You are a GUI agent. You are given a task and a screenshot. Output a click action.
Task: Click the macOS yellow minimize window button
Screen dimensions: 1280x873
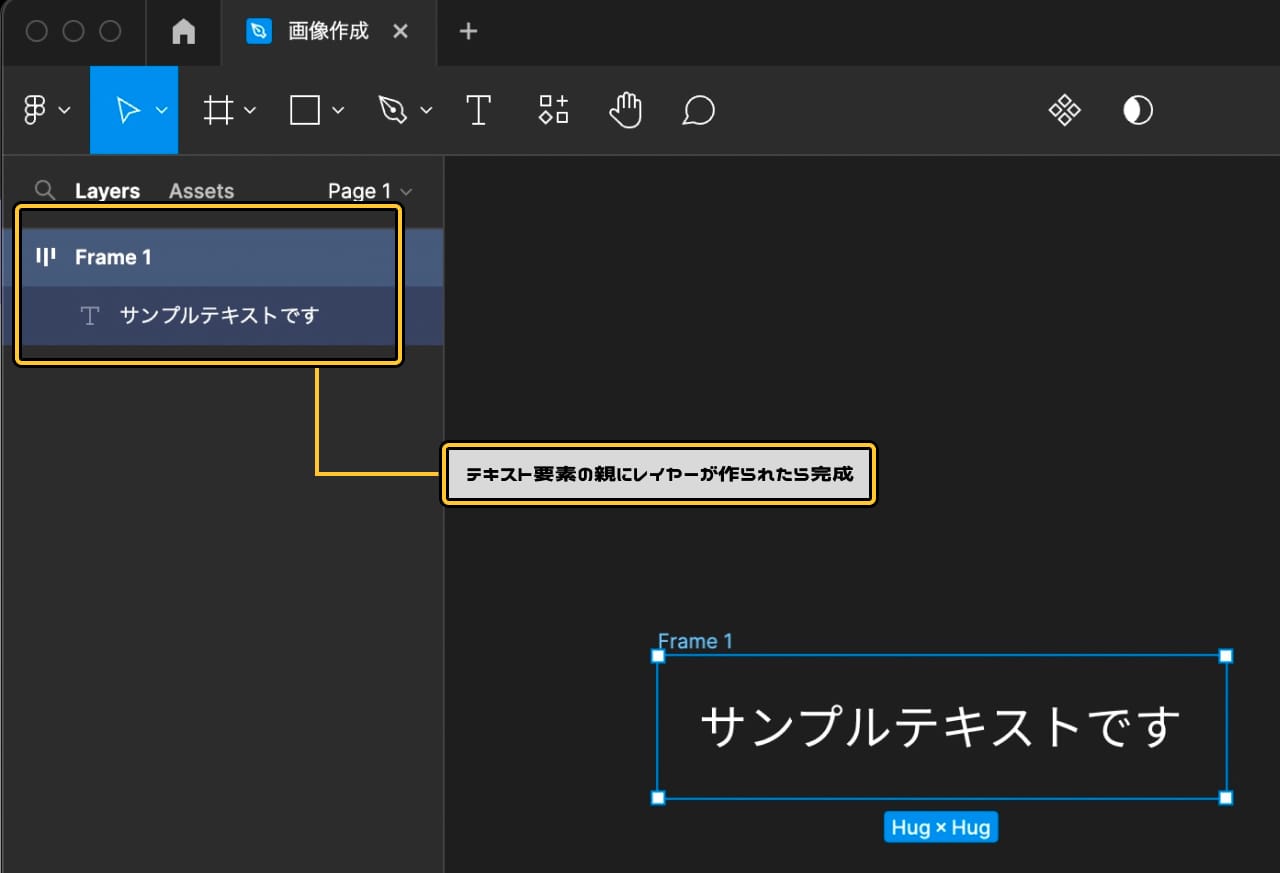tap(73, 32)
